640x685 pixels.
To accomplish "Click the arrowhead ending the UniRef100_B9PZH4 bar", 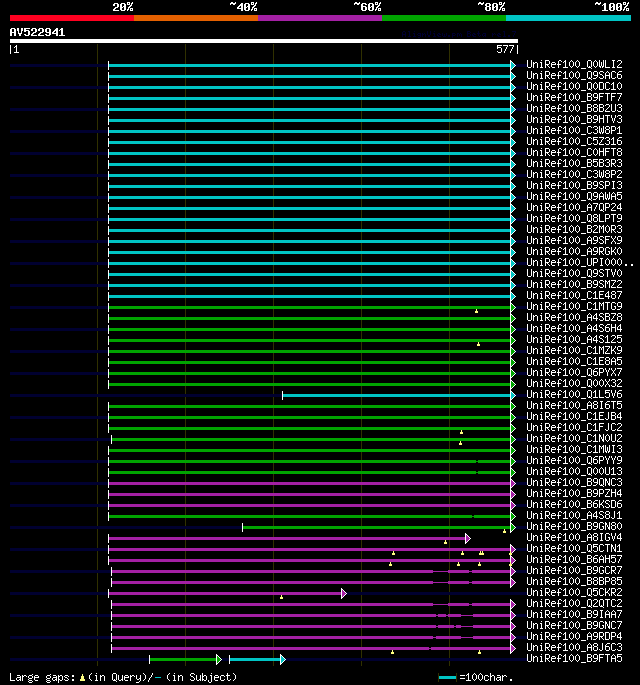I will pyautogui.click(x=513, y=495).
